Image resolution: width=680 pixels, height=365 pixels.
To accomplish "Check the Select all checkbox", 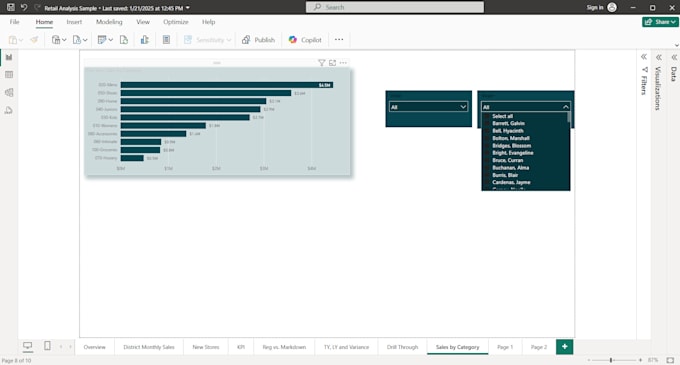I will pyautogui.click(x=487, y=116).
